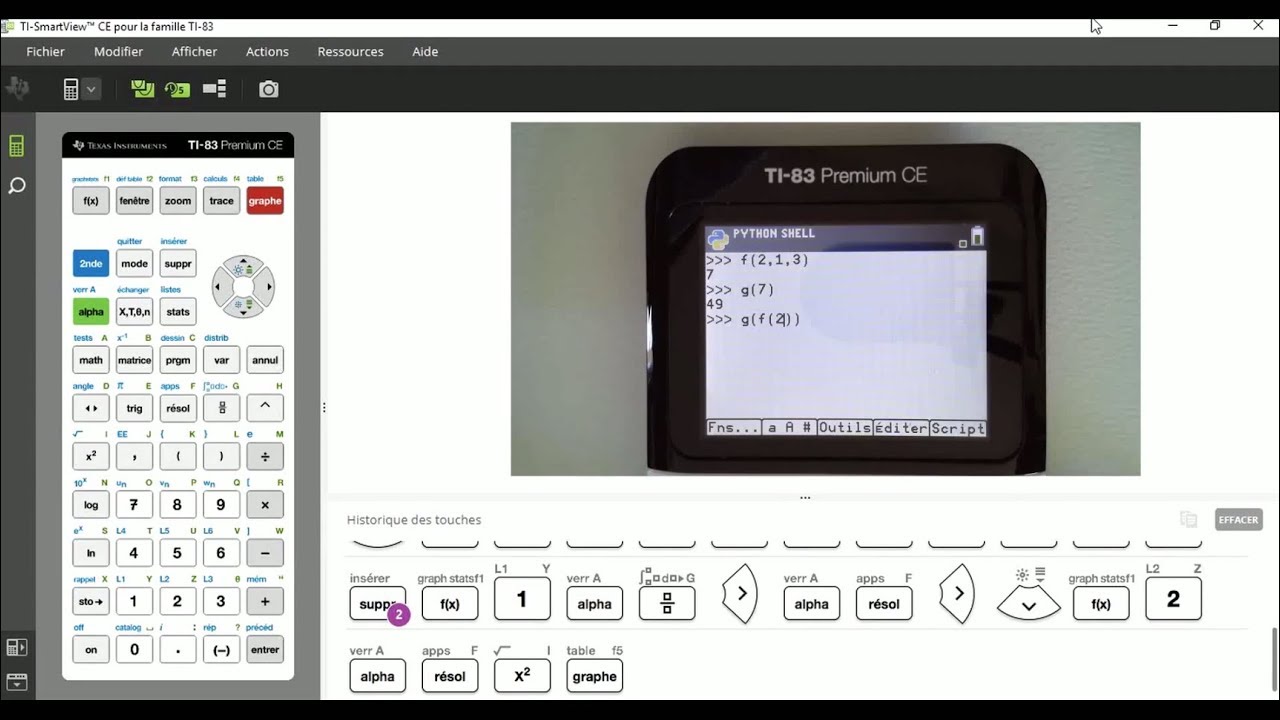Click the down arrow on directional pad
The image size is (1280, 720).
[243, 307]
